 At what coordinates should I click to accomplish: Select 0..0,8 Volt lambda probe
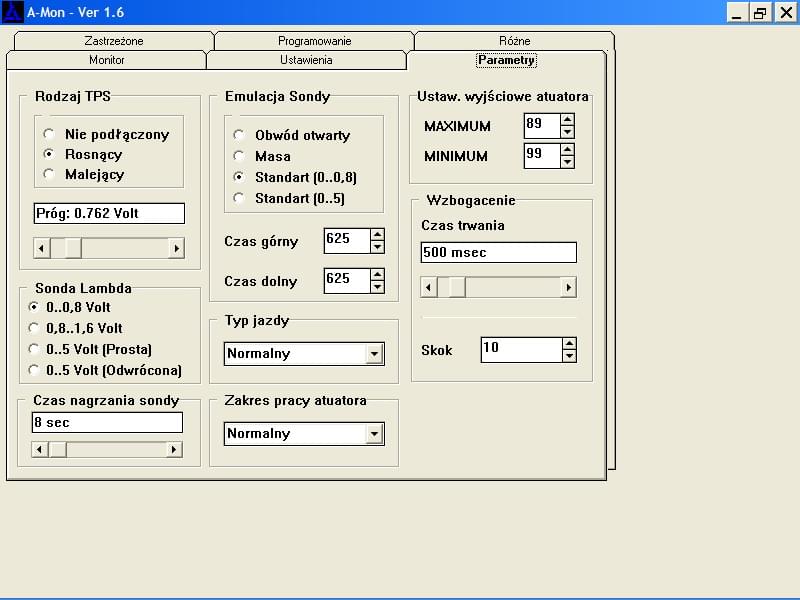click(69, 307)
